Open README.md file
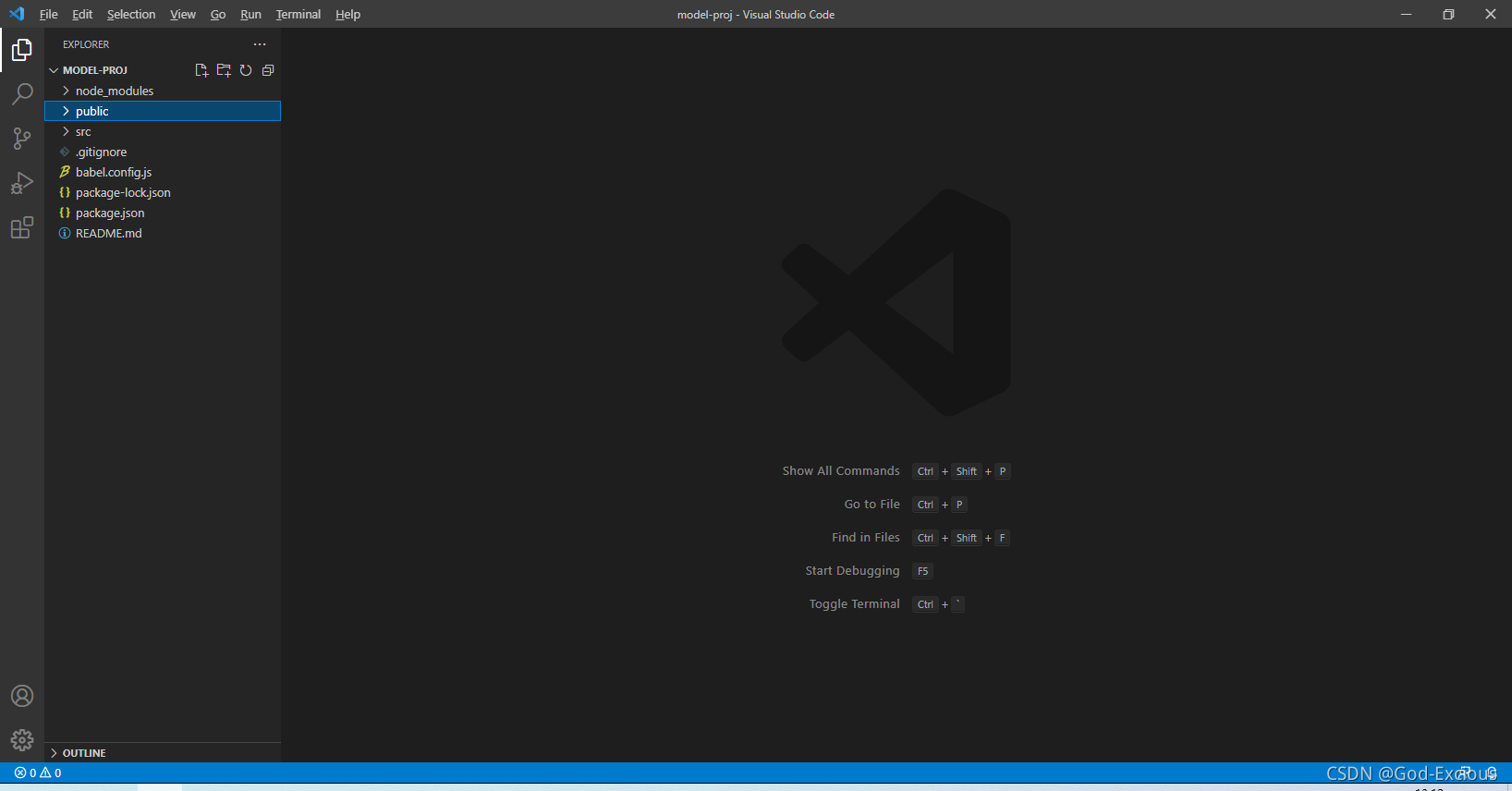This screenshot has width=1512, height=791. (x=163, y=233)
